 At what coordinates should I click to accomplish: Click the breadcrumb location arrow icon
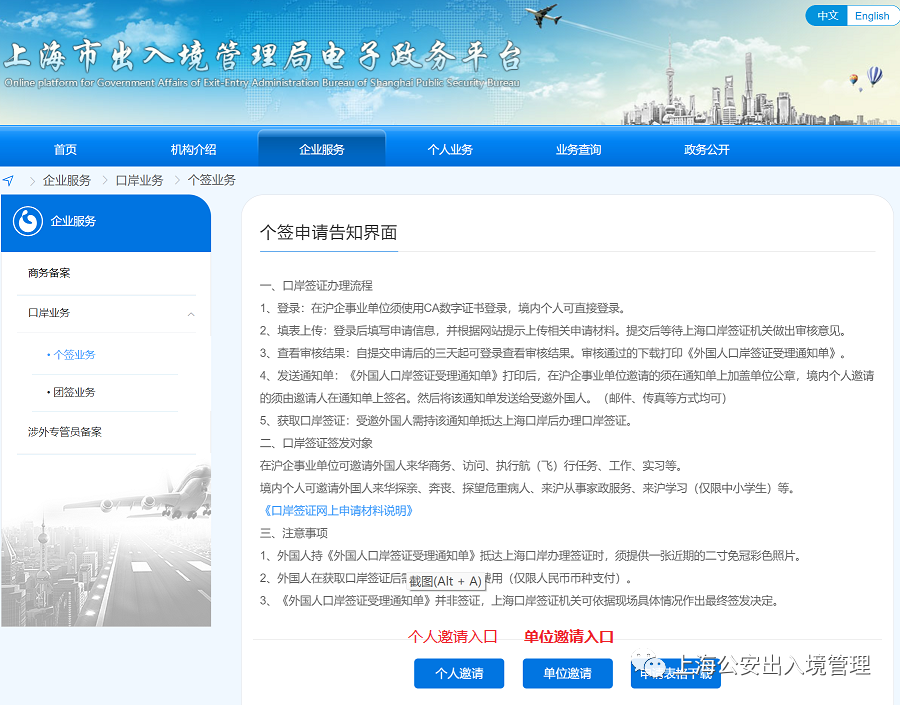9,181
